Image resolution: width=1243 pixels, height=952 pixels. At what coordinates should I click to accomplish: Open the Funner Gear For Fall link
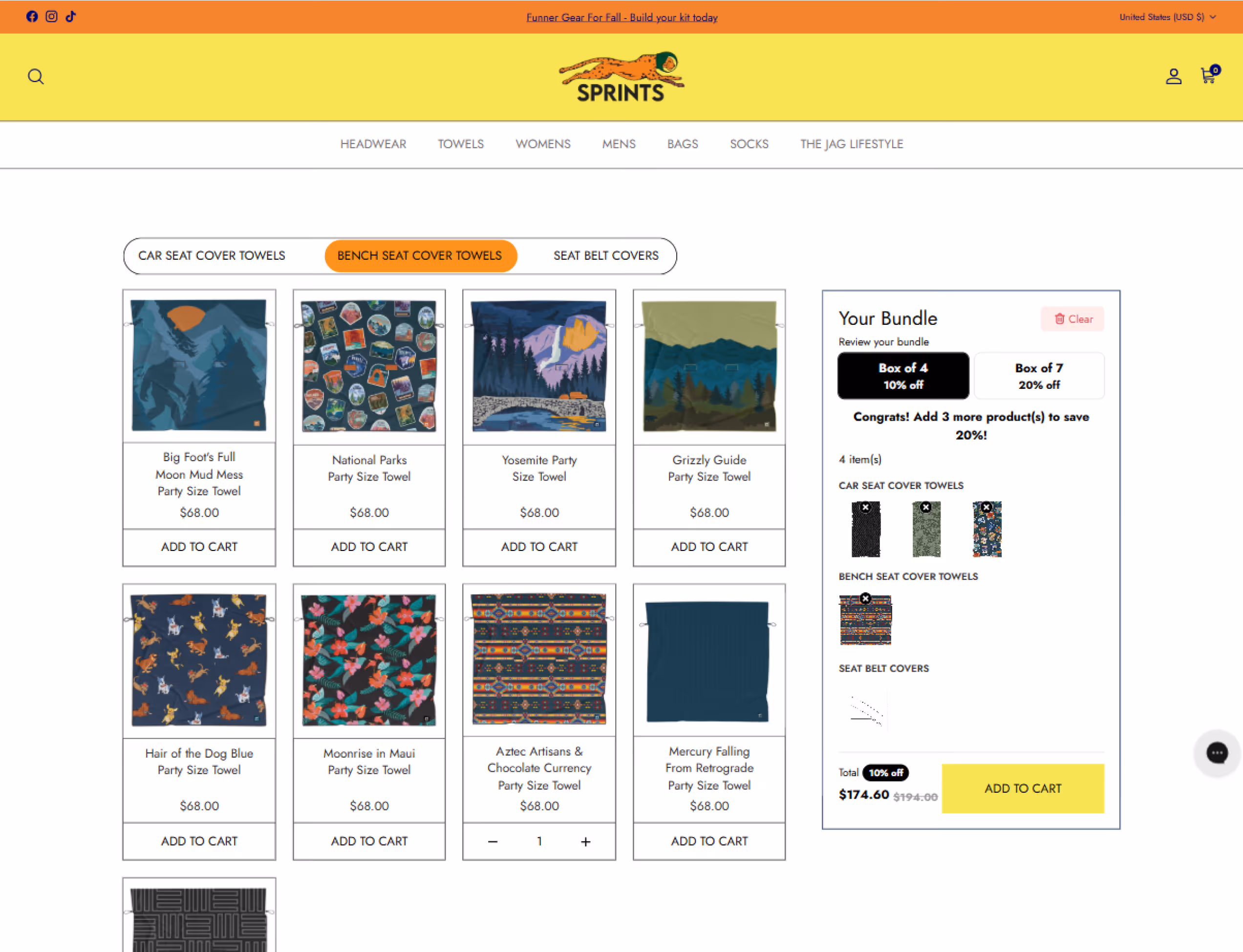coord(621,18)
